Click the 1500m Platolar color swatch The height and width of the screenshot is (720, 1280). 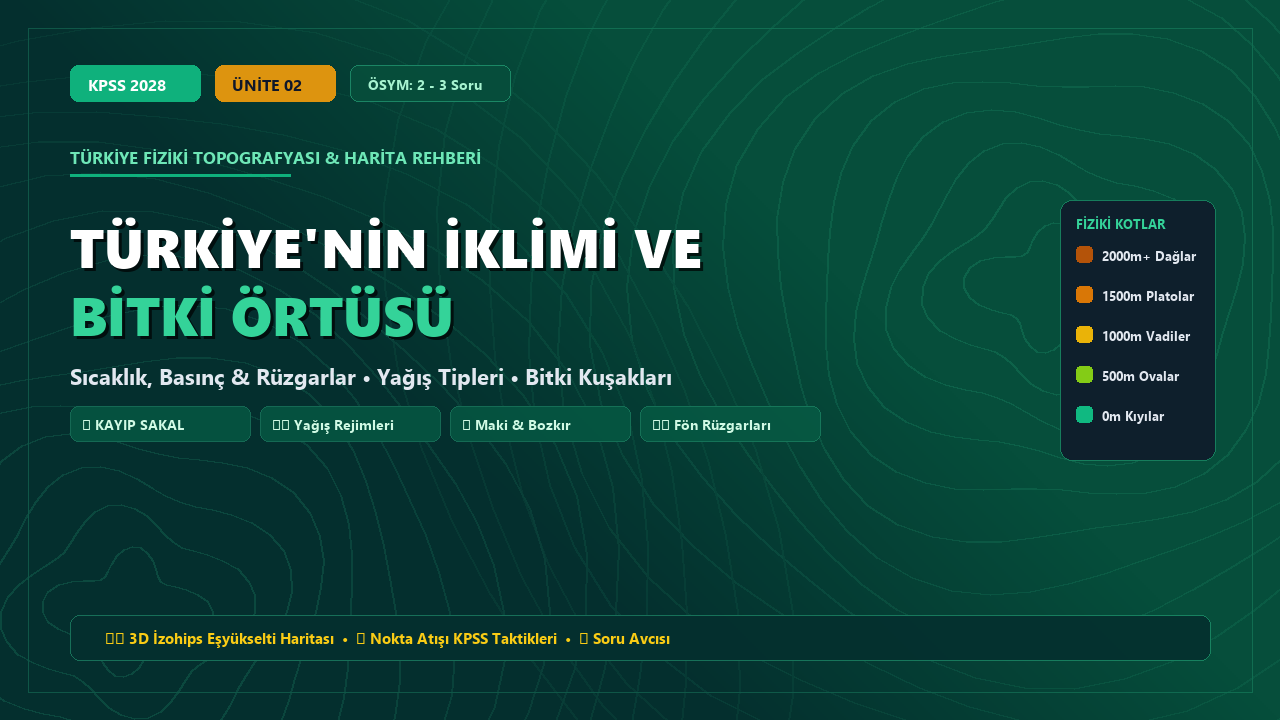tap(1084, 295)
